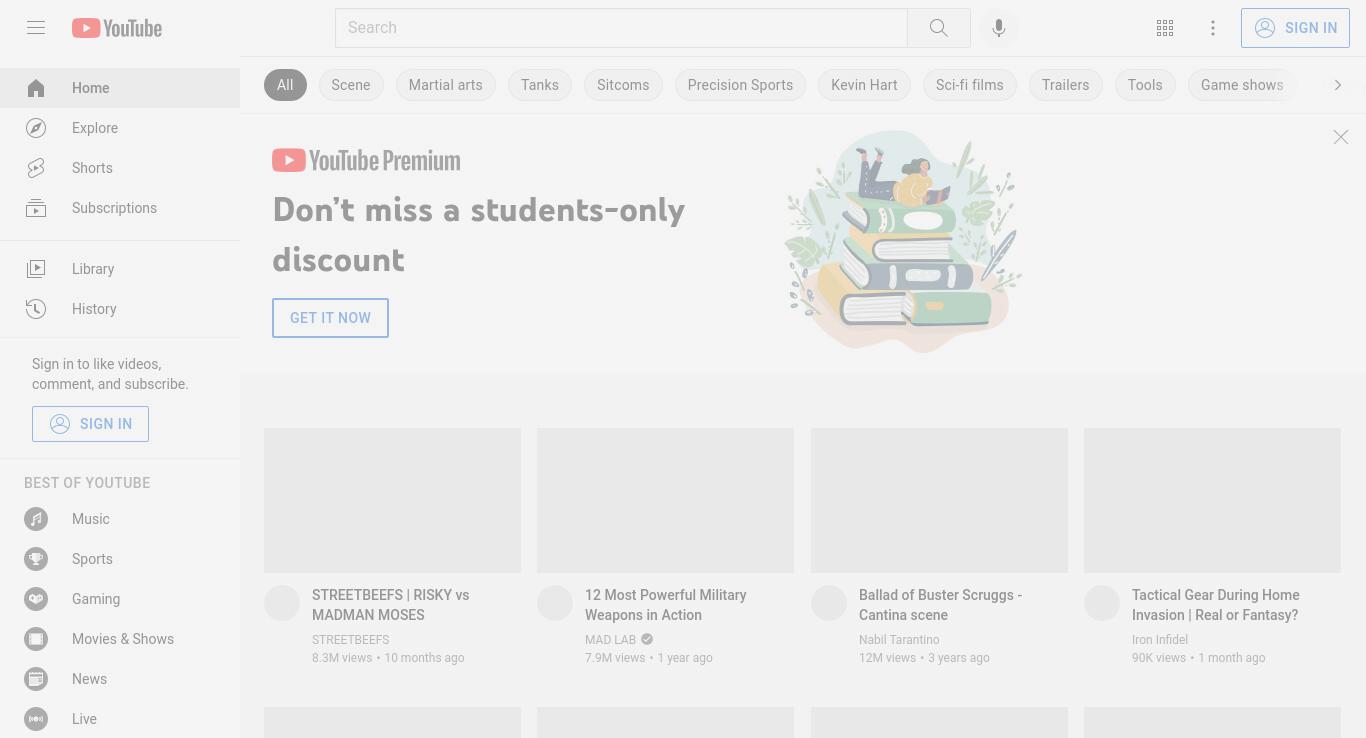Open STREETBEEFS RISKY vs MADMAN MOSES thumbnail
1366x738 pixels.
point(392,500)
